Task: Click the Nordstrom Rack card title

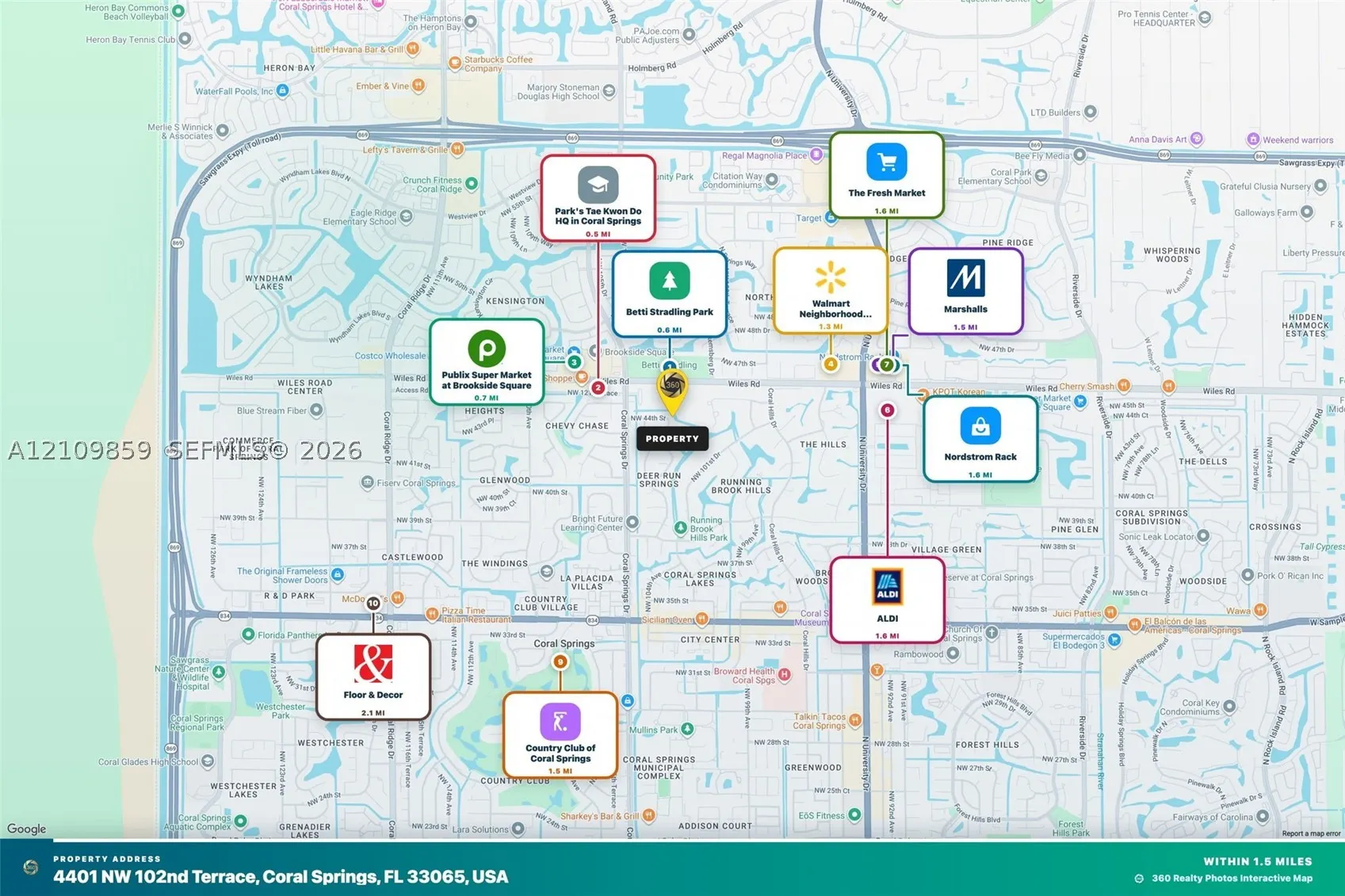Action: (980, 457)
